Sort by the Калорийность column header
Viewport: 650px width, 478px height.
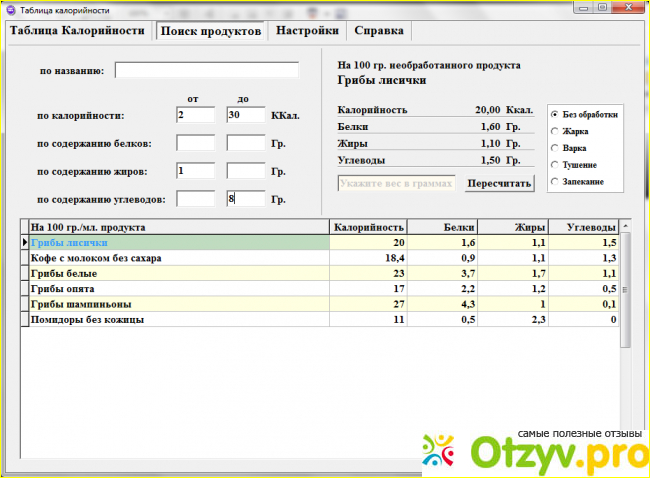[369, 227]
